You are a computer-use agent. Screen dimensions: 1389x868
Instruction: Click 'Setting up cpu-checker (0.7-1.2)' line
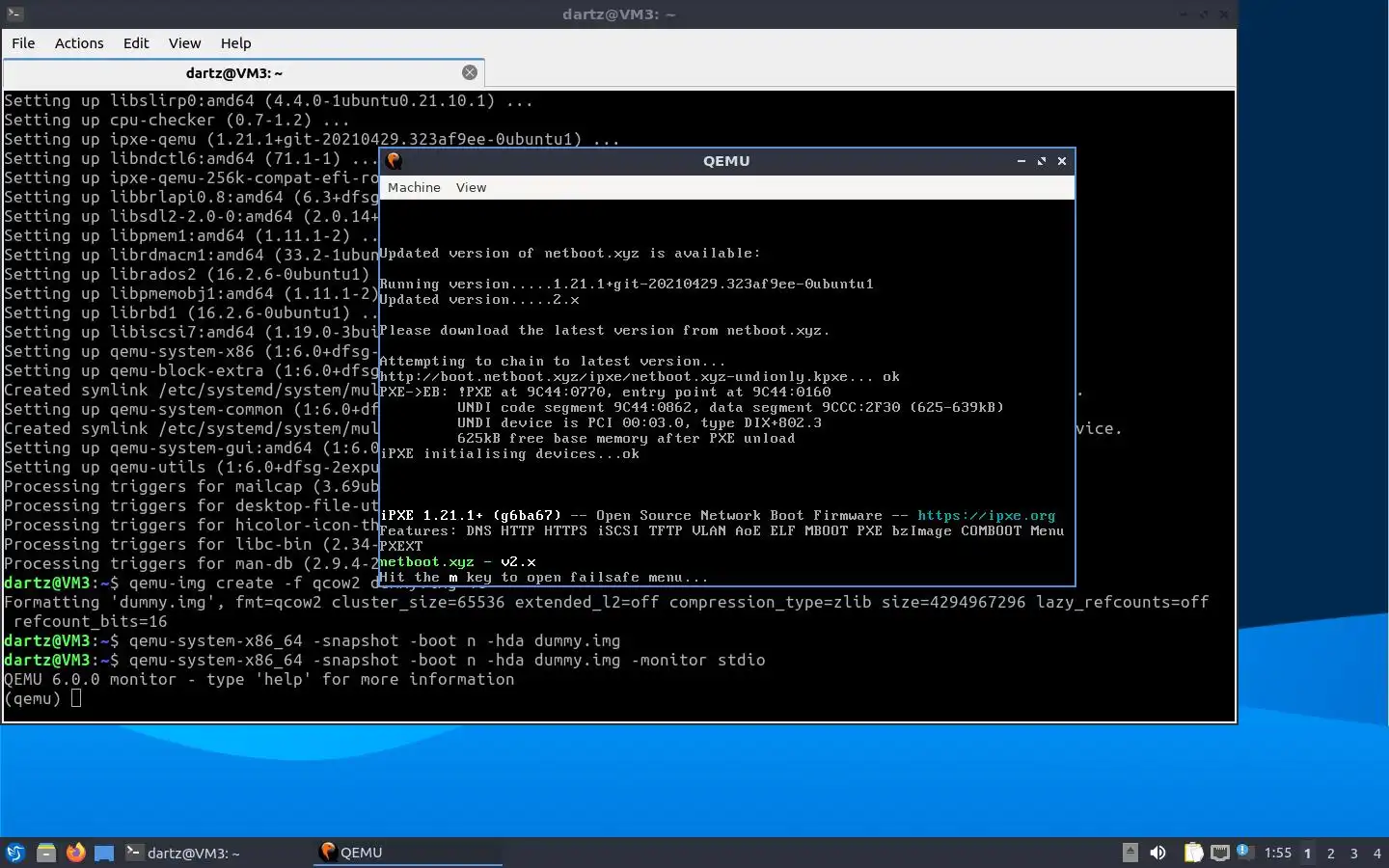pyautogui.click(x=177, y=121)
